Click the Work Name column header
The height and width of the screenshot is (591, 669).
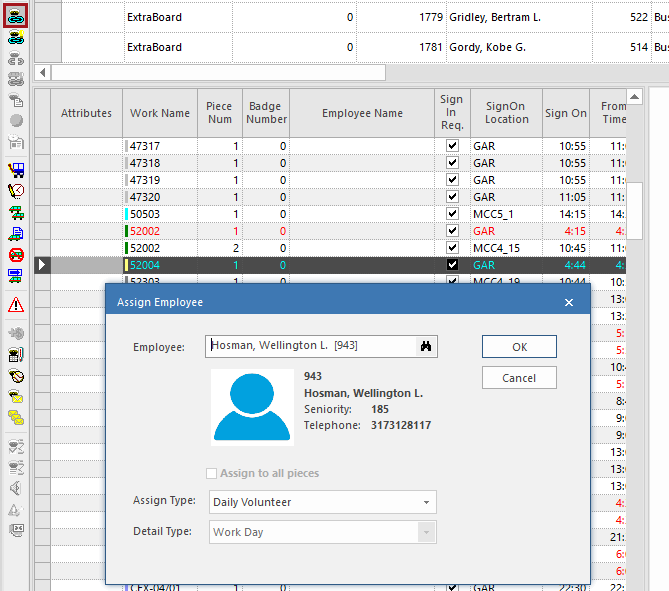160,113
